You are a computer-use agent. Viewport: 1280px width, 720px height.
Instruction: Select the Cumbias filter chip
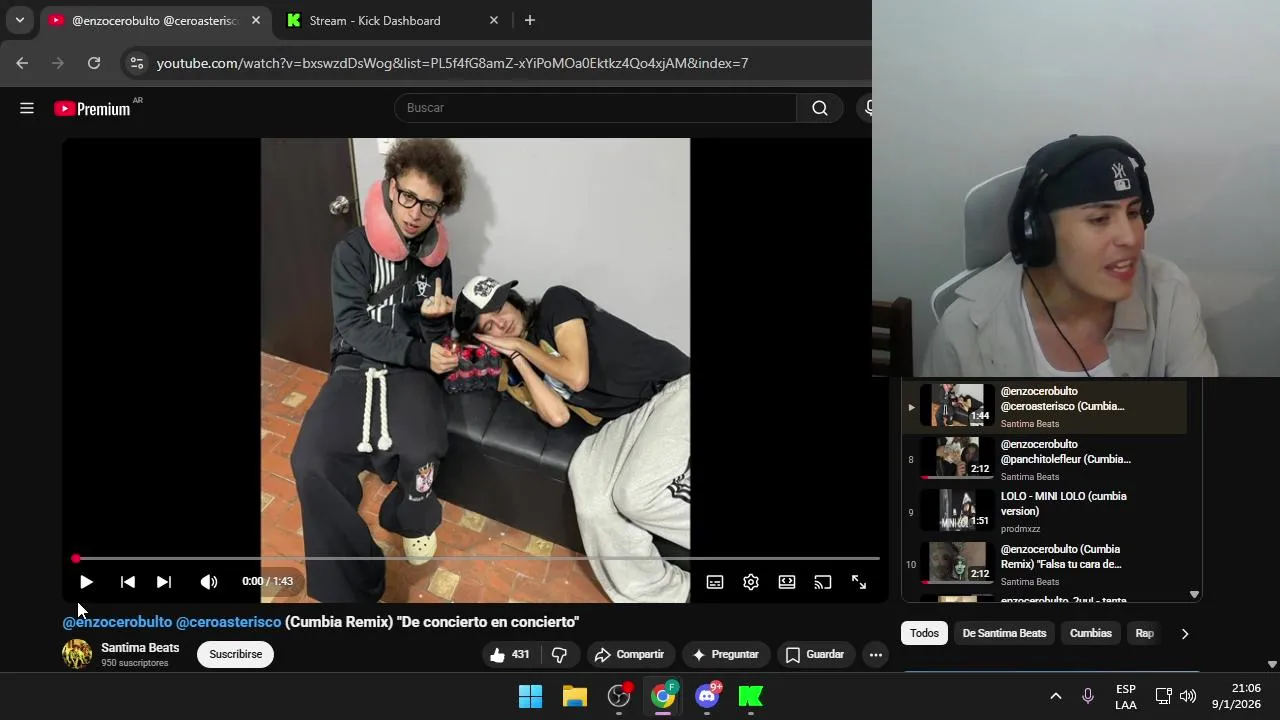coord(1091,633)
